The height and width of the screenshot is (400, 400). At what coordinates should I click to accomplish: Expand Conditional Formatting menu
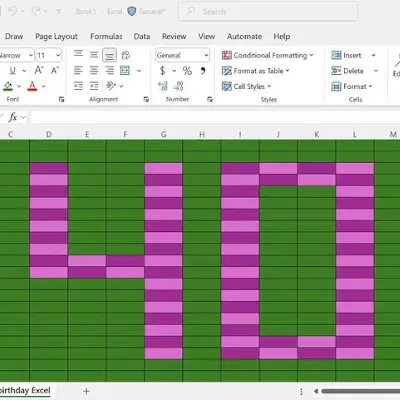pyautogui.click(x=268, y=55)
